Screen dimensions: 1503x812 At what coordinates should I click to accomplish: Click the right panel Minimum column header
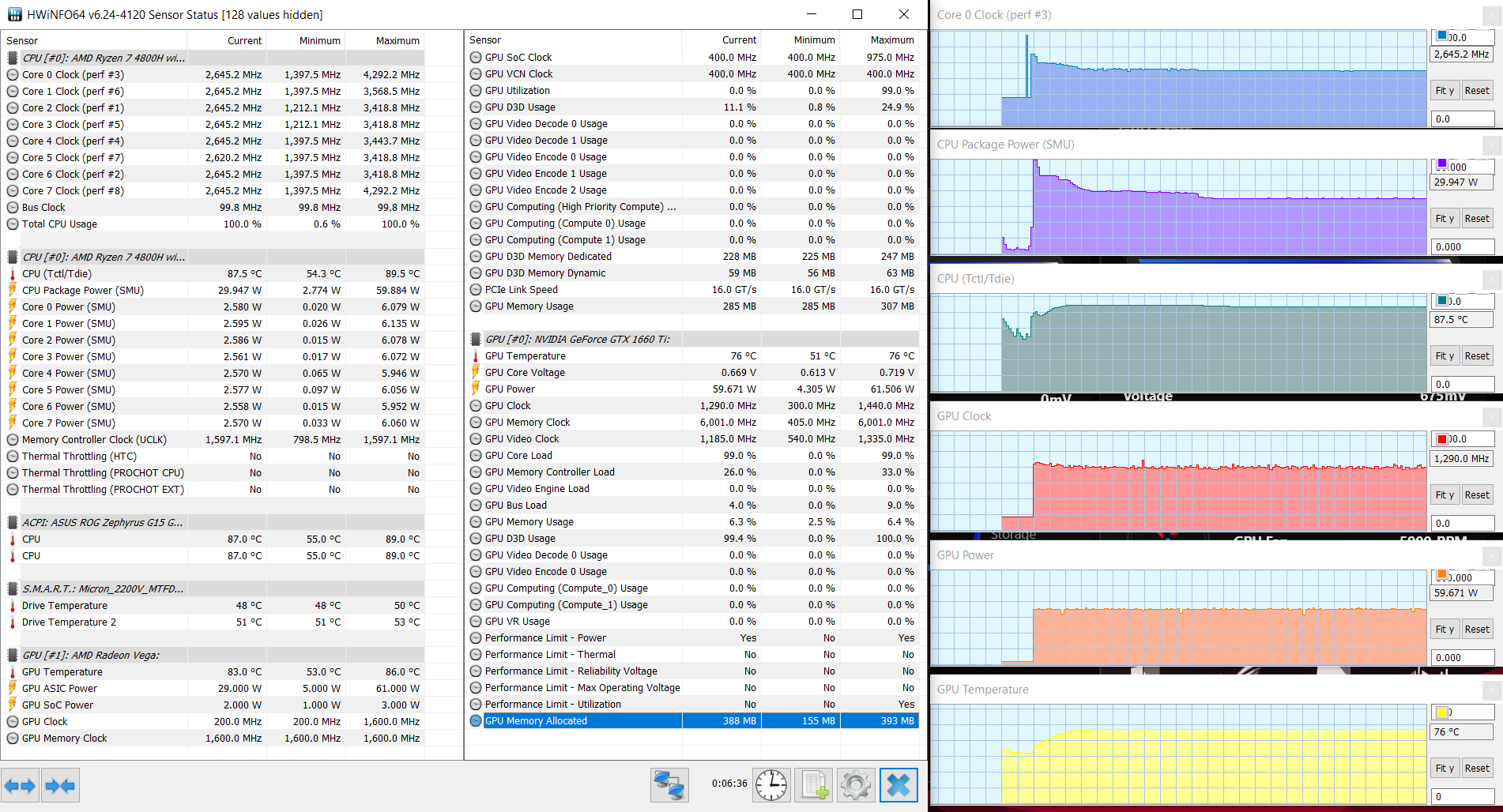point(800,40)
